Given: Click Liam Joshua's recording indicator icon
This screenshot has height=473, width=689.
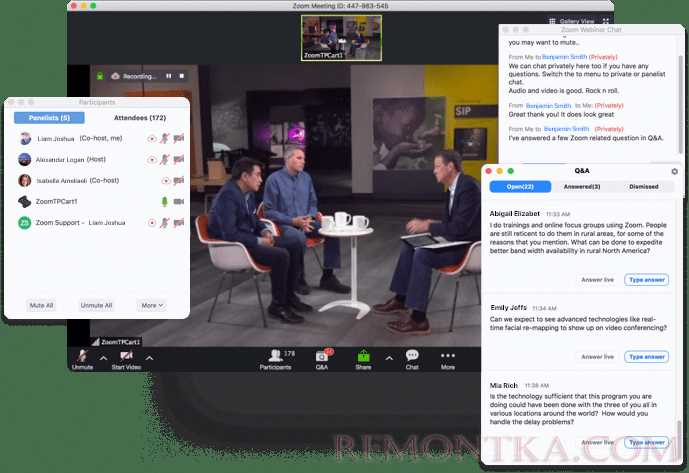Looking at the screenshot, I should tap(152, 138).
